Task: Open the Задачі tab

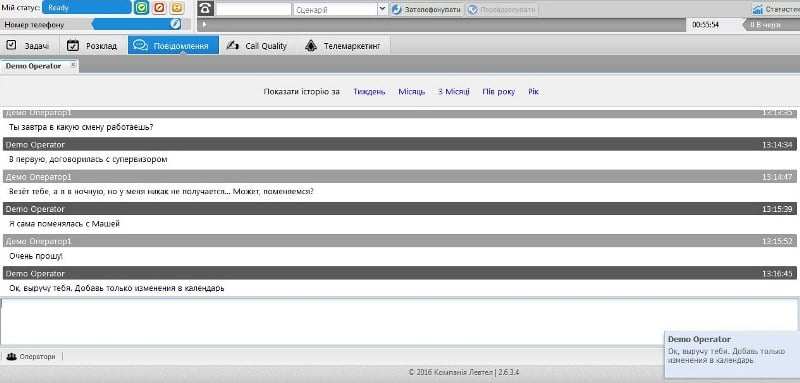Action: click(30, 45)
